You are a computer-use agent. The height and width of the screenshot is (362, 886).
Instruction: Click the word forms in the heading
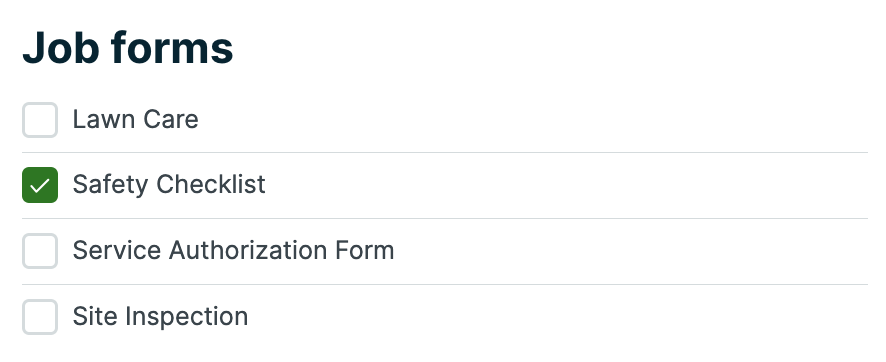(172, 47)
